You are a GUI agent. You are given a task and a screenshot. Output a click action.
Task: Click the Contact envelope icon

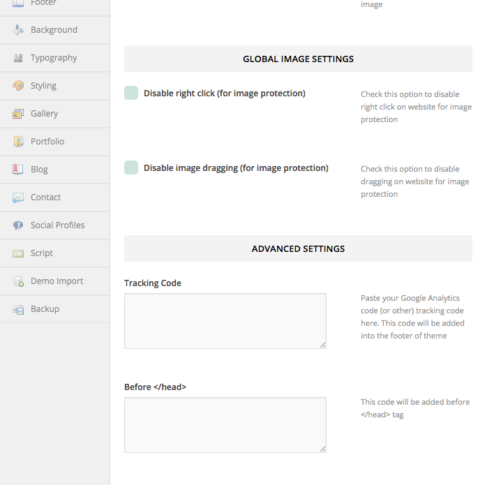(18, 197)
